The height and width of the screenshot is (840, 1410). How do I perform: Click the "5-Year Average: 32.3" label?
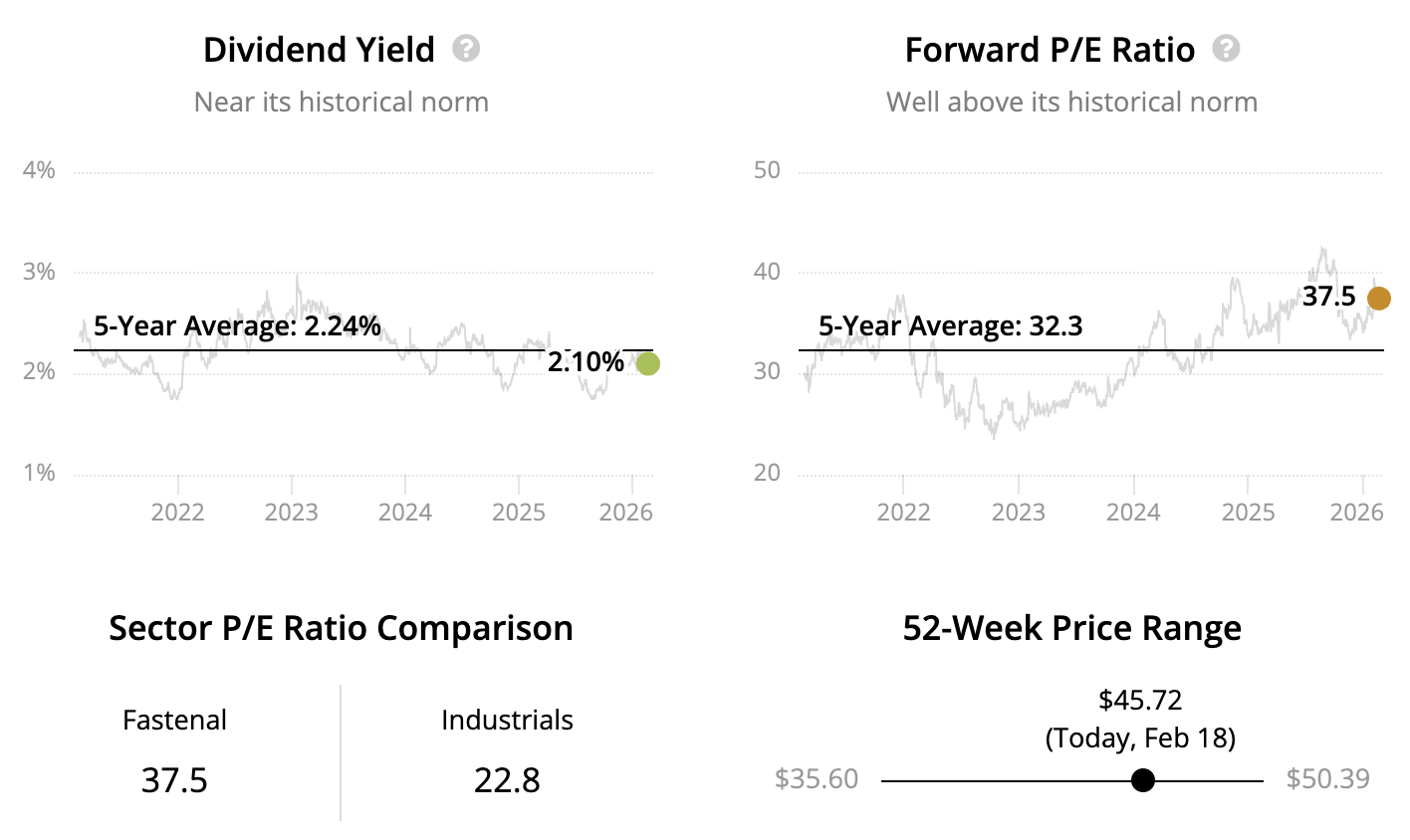[x=950, y=326]
